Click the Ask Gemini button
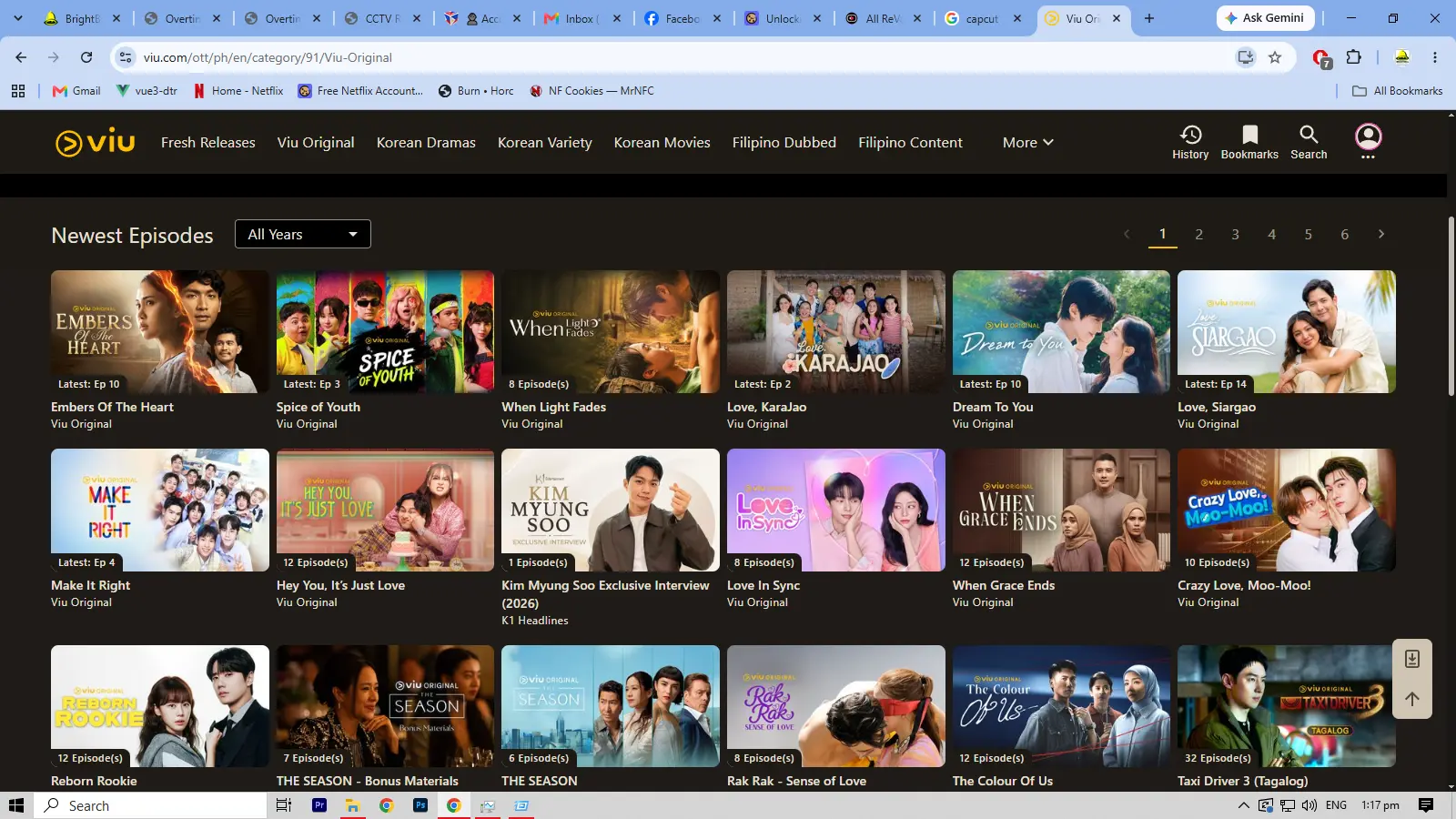Screen dimensions: 1456x819 1264,18
